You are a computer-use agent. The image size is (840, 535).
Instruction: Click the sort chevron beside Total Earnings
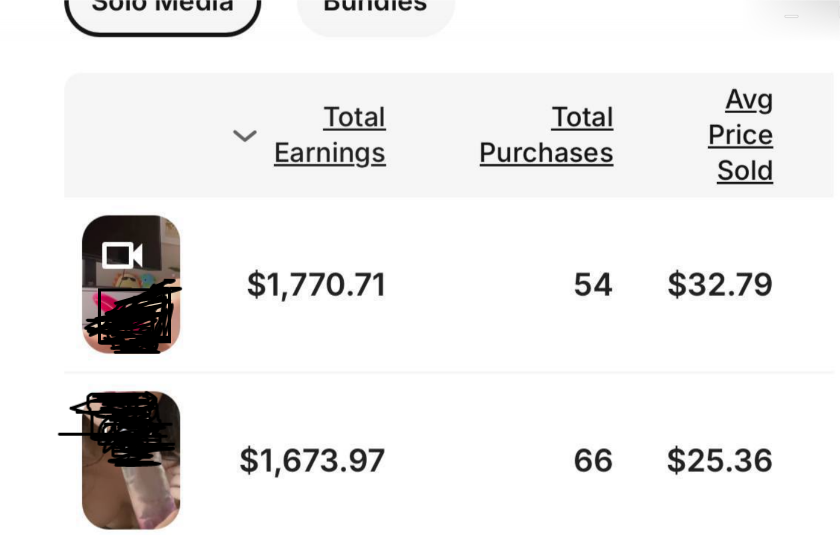click(x=245, y=136)
